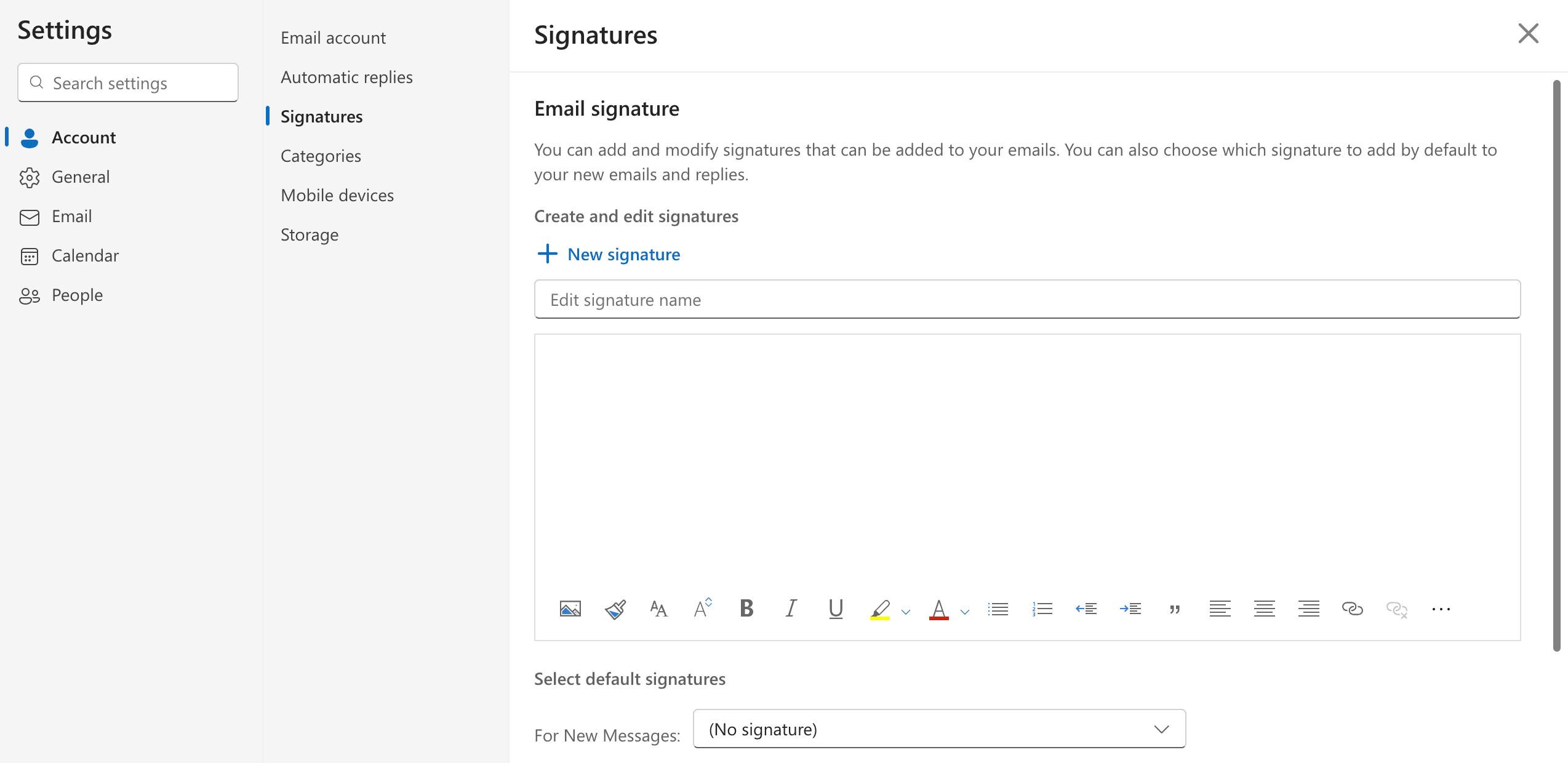The image size is (1568, 763).
Task: Click the Search settings box
Action: click(x=128, y=83)
